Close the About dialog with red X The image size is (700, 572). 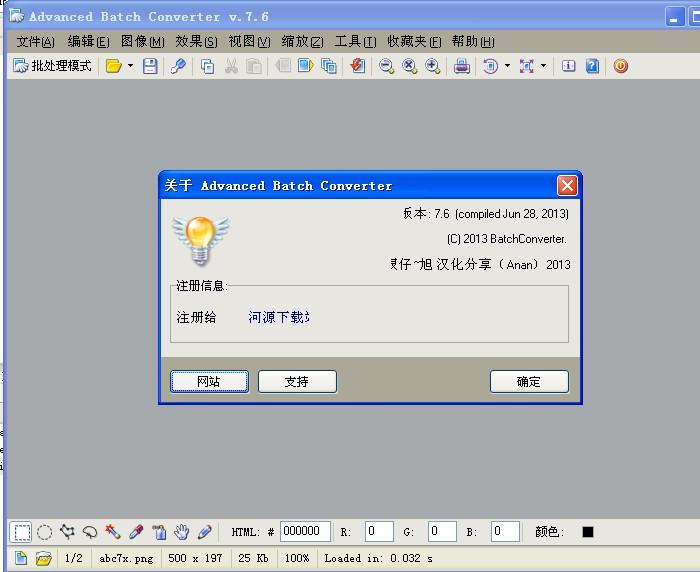pyautogui.click(x=567, y=185)
